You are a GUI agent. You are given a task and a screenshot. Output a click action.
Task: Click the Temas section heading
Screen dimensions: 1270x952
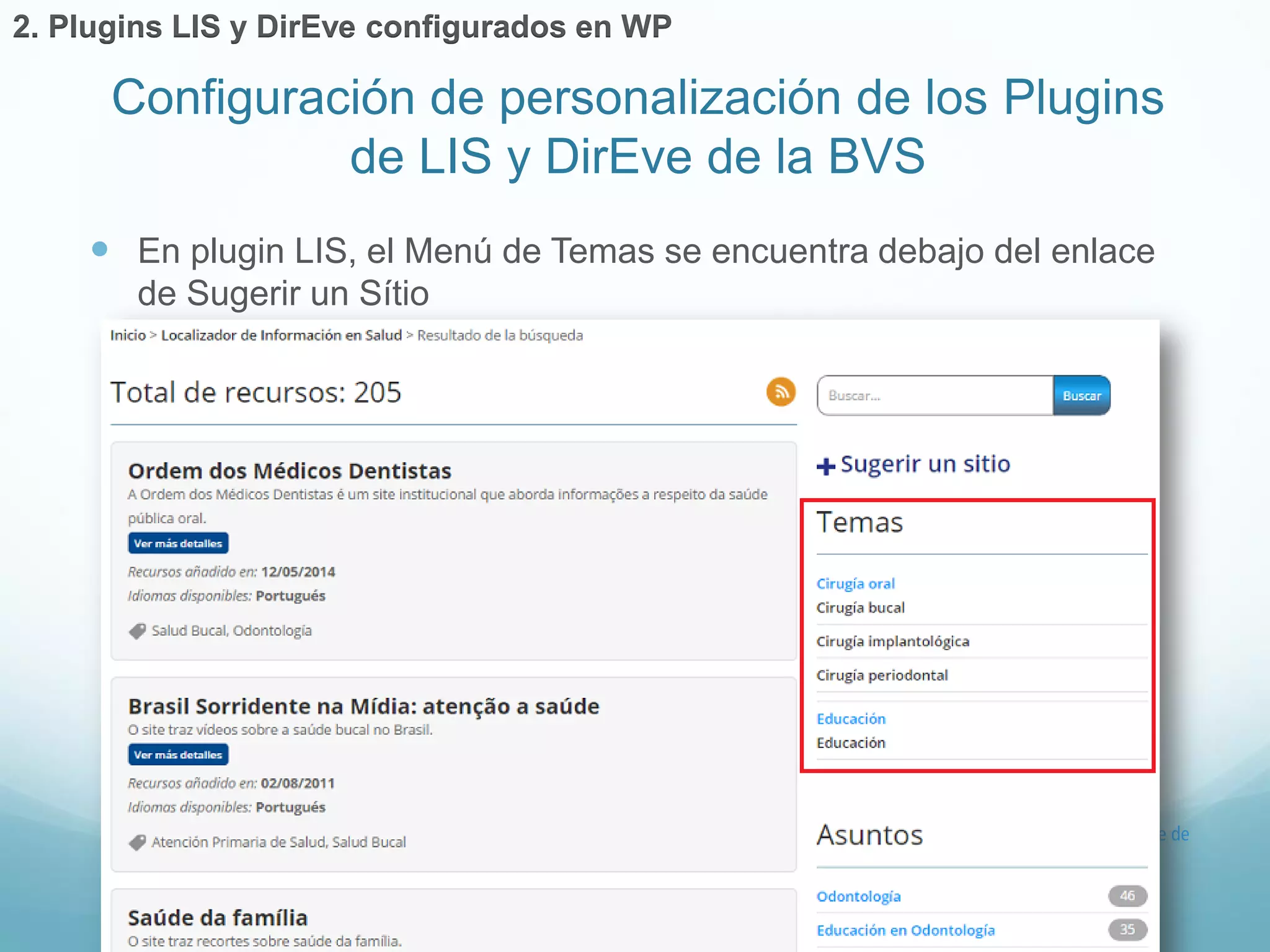pos(859,522)
